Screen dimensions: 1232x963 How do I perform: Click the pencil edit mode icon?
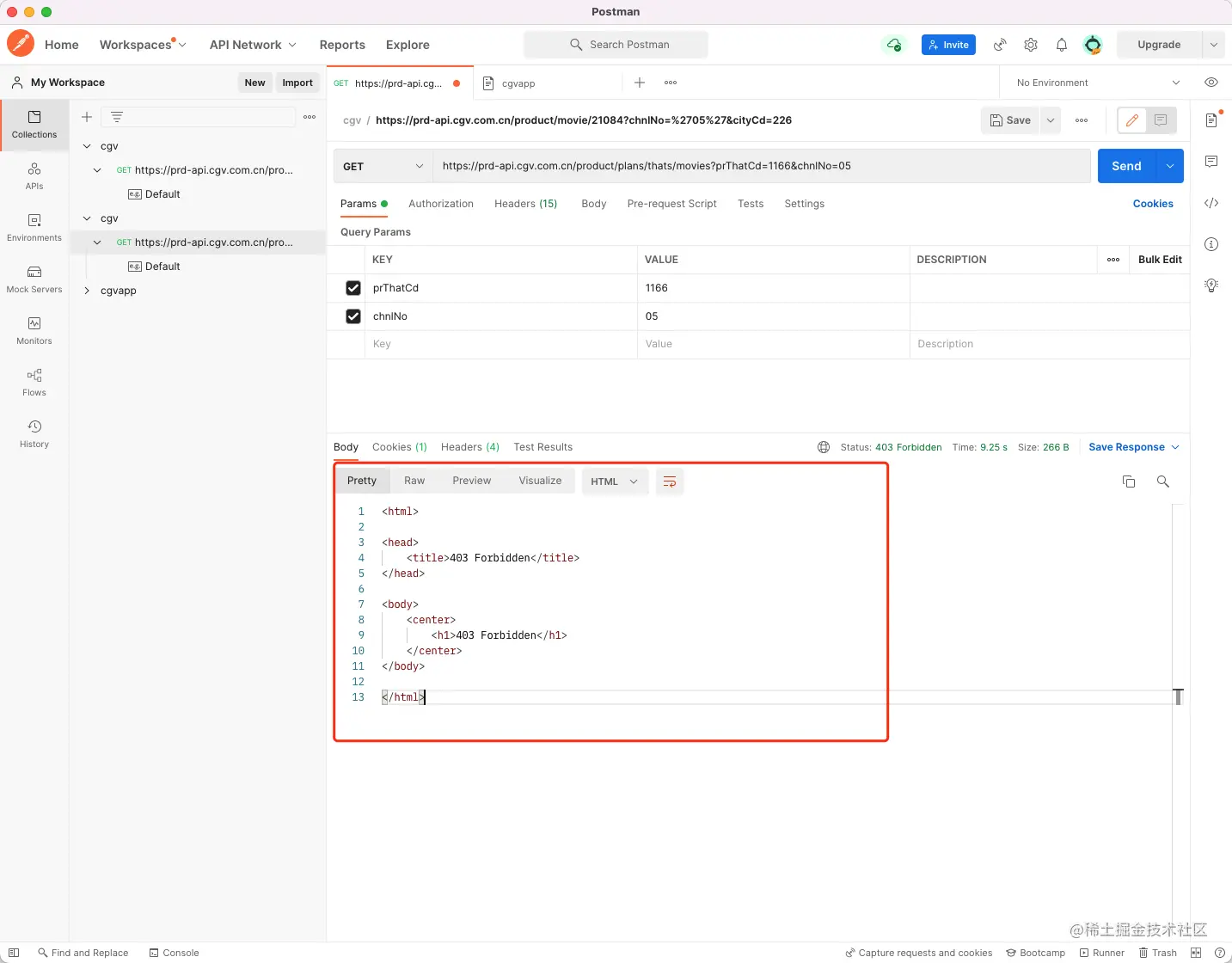click(x=1132, y=120)
